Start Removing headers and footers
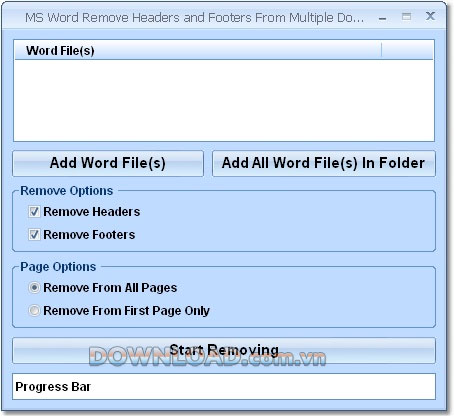The image size is (454, 418). pos(224,351)
